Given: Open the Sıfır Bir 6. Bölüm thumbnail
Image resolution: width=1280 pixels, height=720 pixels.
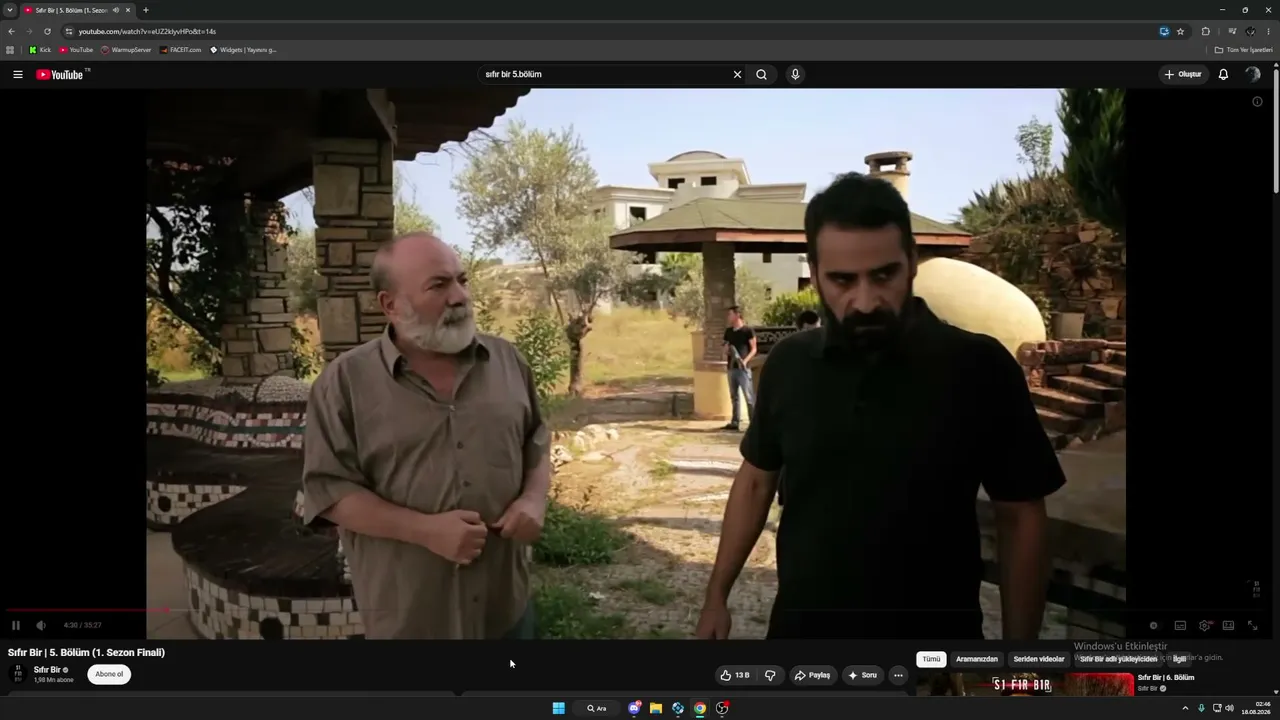Looking at the screenshot, I should [x=1025, y=685].
